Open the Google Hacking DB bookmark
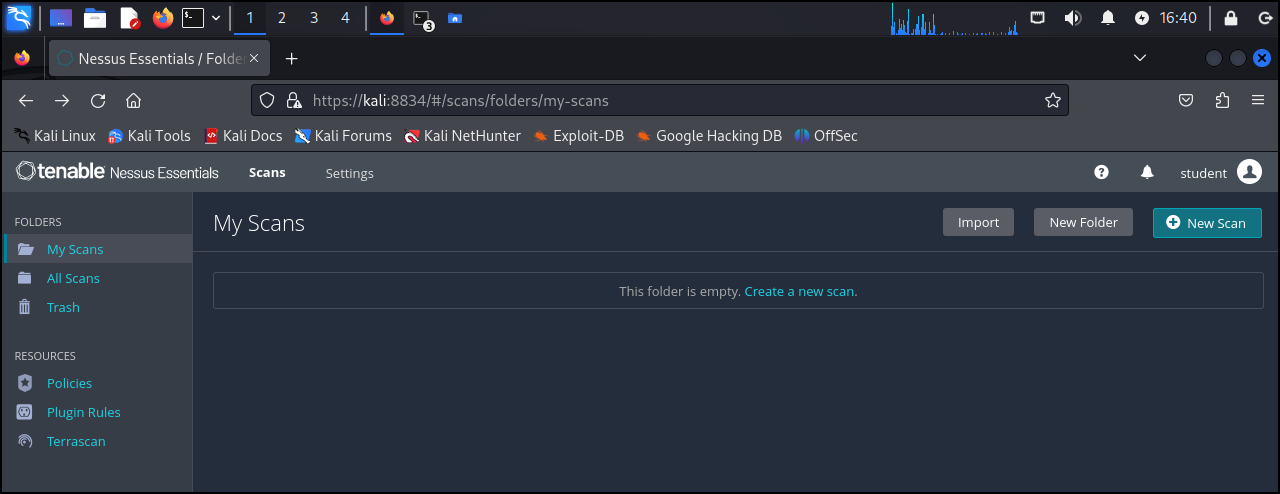The height and width of the screenshot is (494, 1280). pyautogui.click(x=709, y=136)
